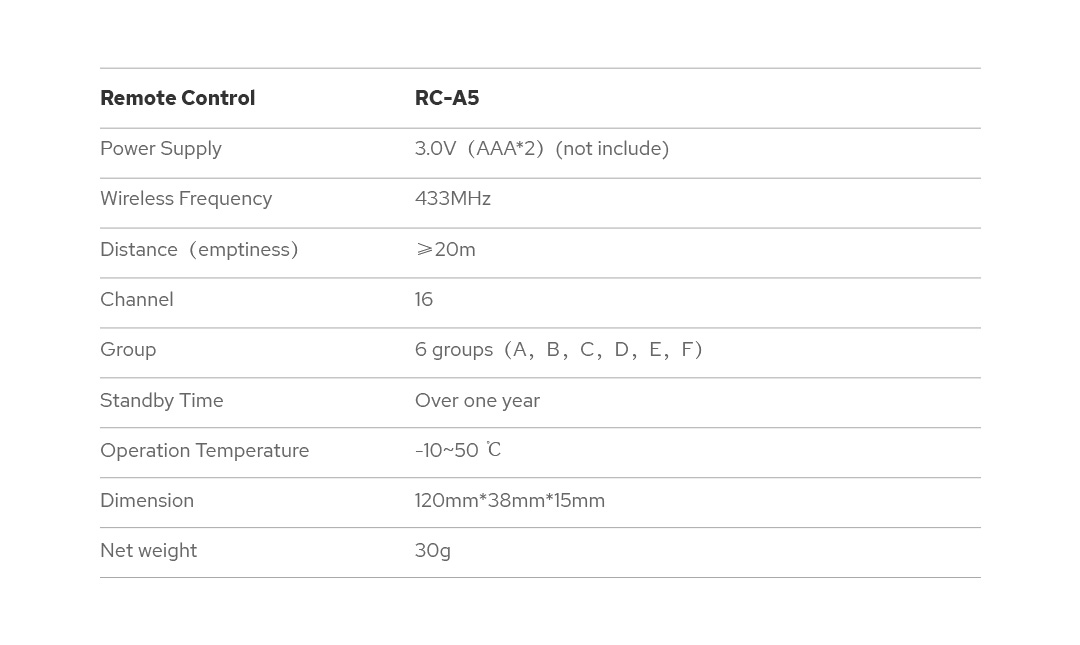
Task: Select the Power Supply row label
Action: (x=160, y=149)
